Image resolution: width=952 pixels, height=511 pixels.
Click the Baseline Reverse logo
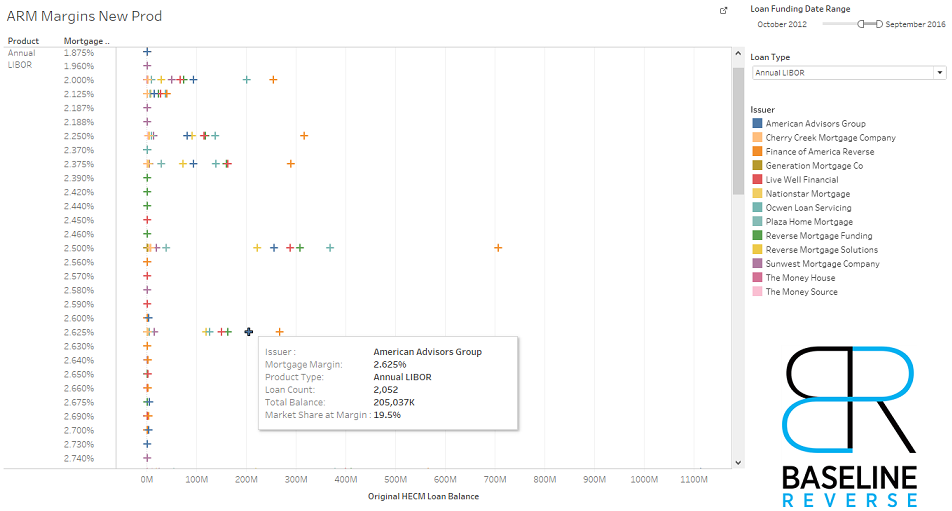pyautogui.click(x=849, y=426)
